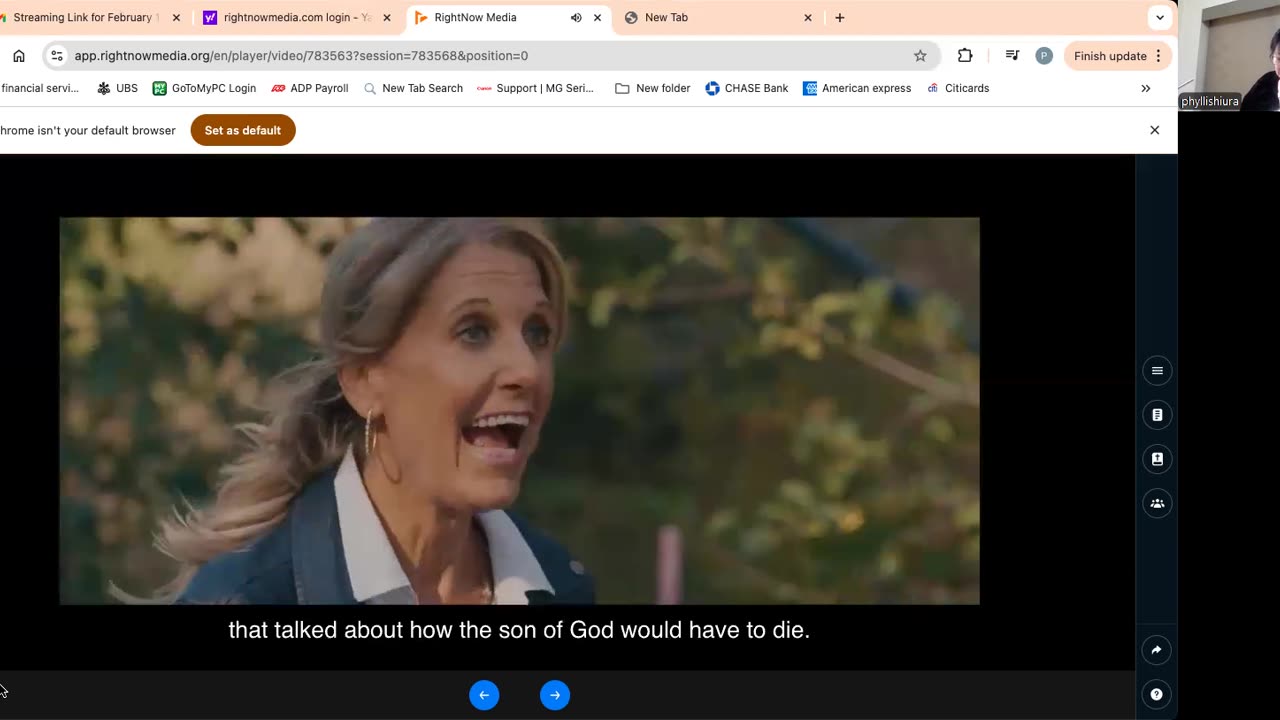The height and width of the screenshot is (720, 1280).
Task: Open the study guide book icon in sidebar
Action: pos(1157,459)
